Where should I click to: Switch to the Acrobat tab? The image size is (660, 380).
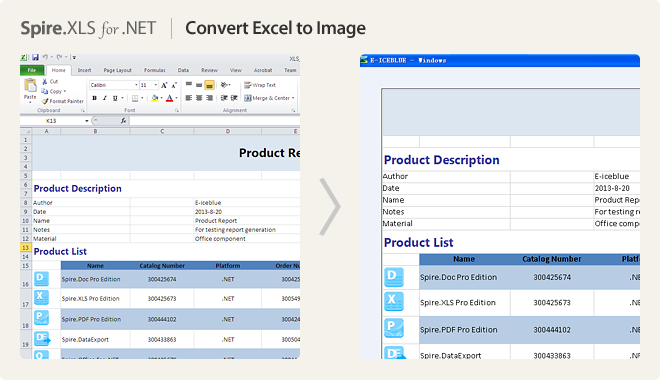pos(263,70)
